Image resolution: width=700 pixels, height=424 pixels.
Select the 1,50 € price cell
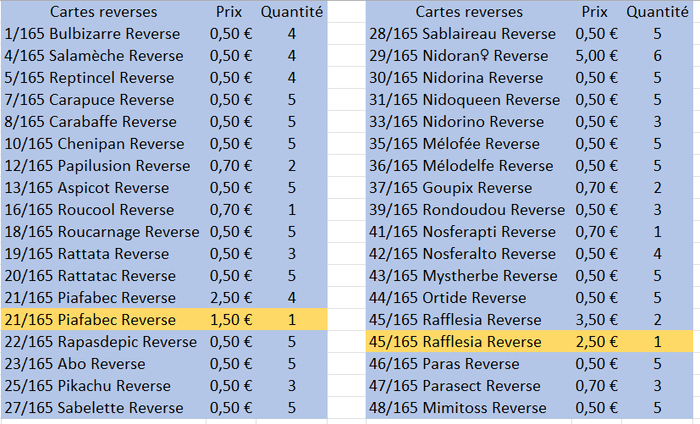pos(229,320)
